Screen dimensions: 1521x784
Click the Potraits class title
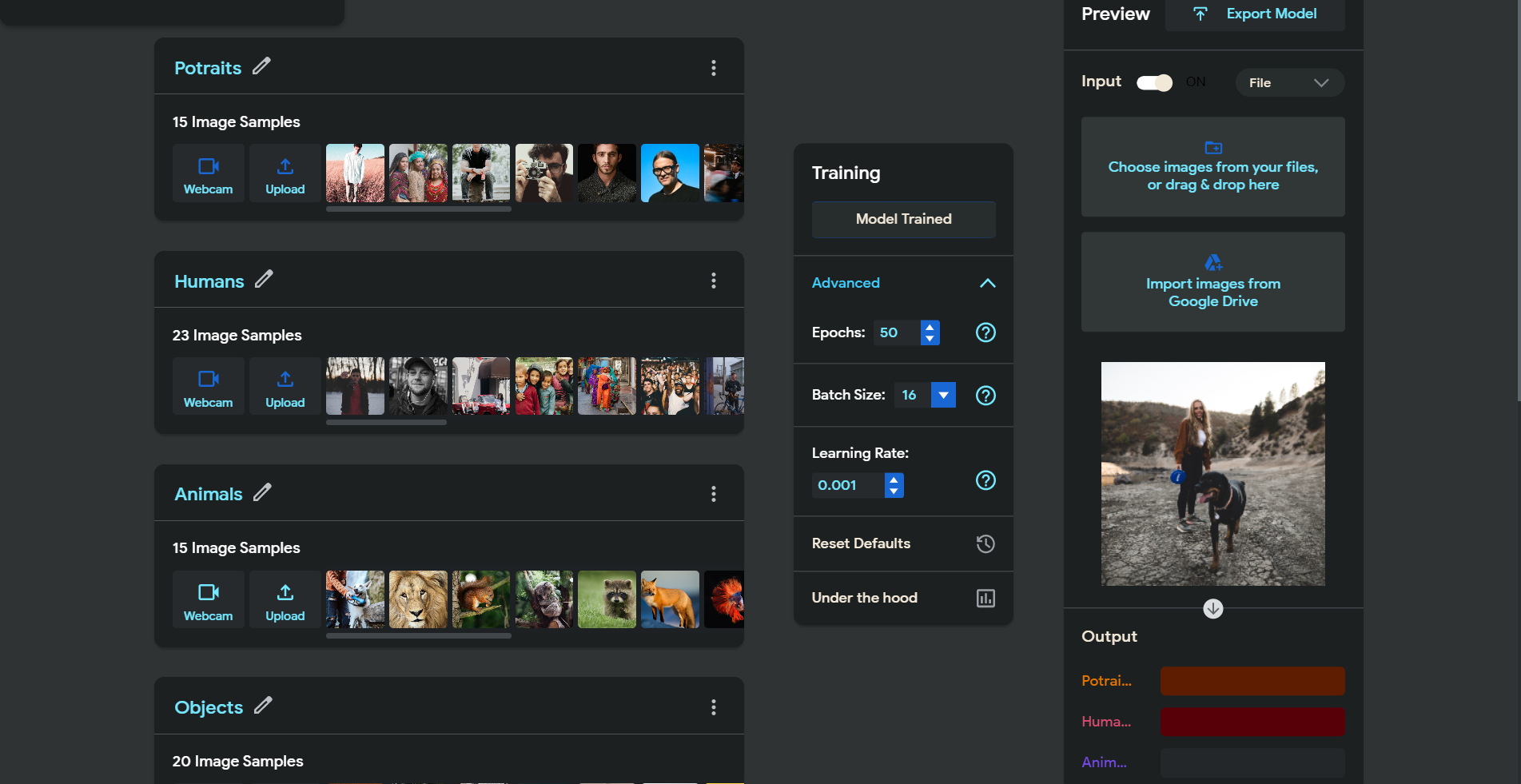208,68
